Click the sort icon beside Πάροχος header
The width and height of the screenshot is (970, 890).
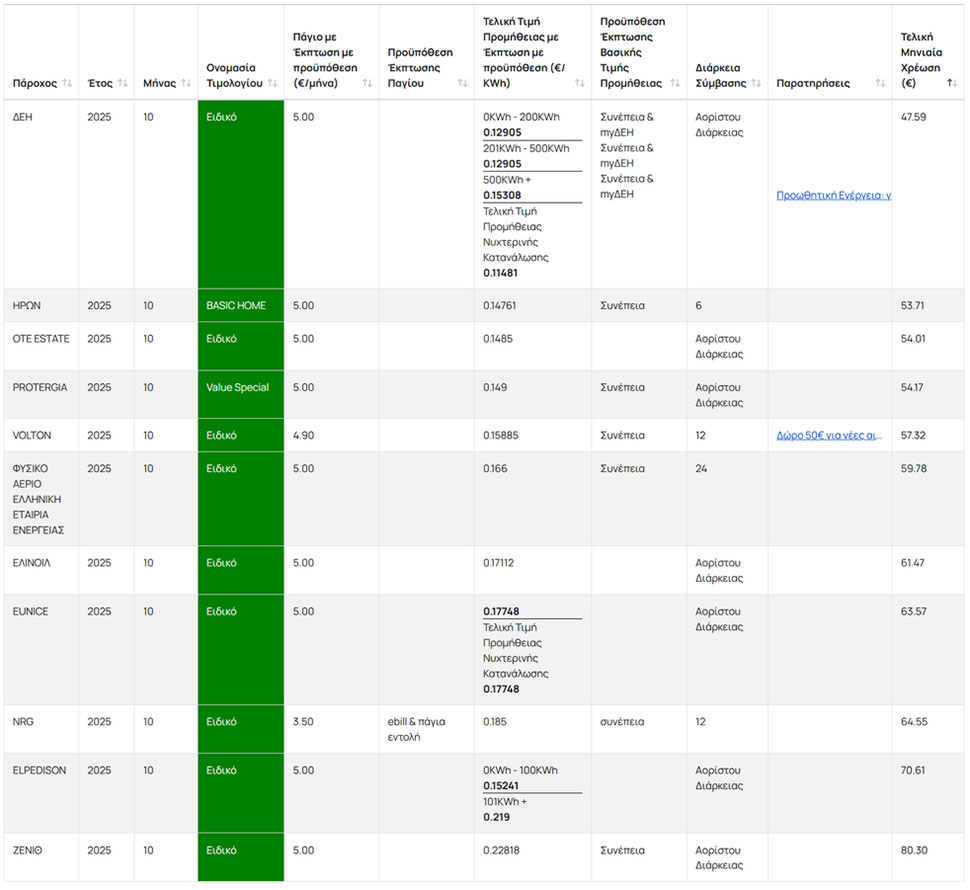[67, 83]
